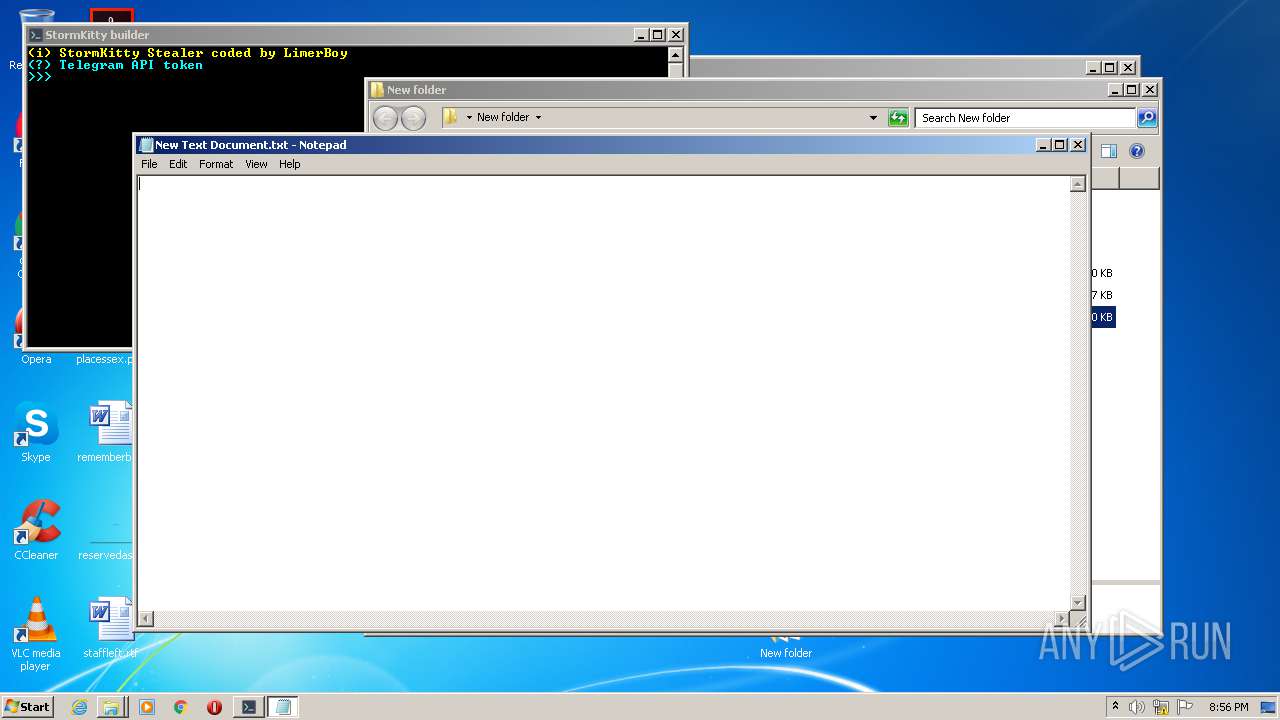Viewport: 1280px width, 720px height.
Task: Maximize the Notepad window
Action: pyautogui.click(x=1060, y=145)
